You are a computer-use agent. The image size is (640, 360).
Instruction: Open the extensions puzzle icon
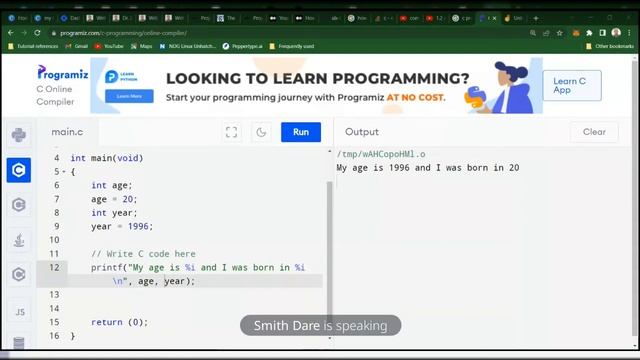(x=589, y=33)
